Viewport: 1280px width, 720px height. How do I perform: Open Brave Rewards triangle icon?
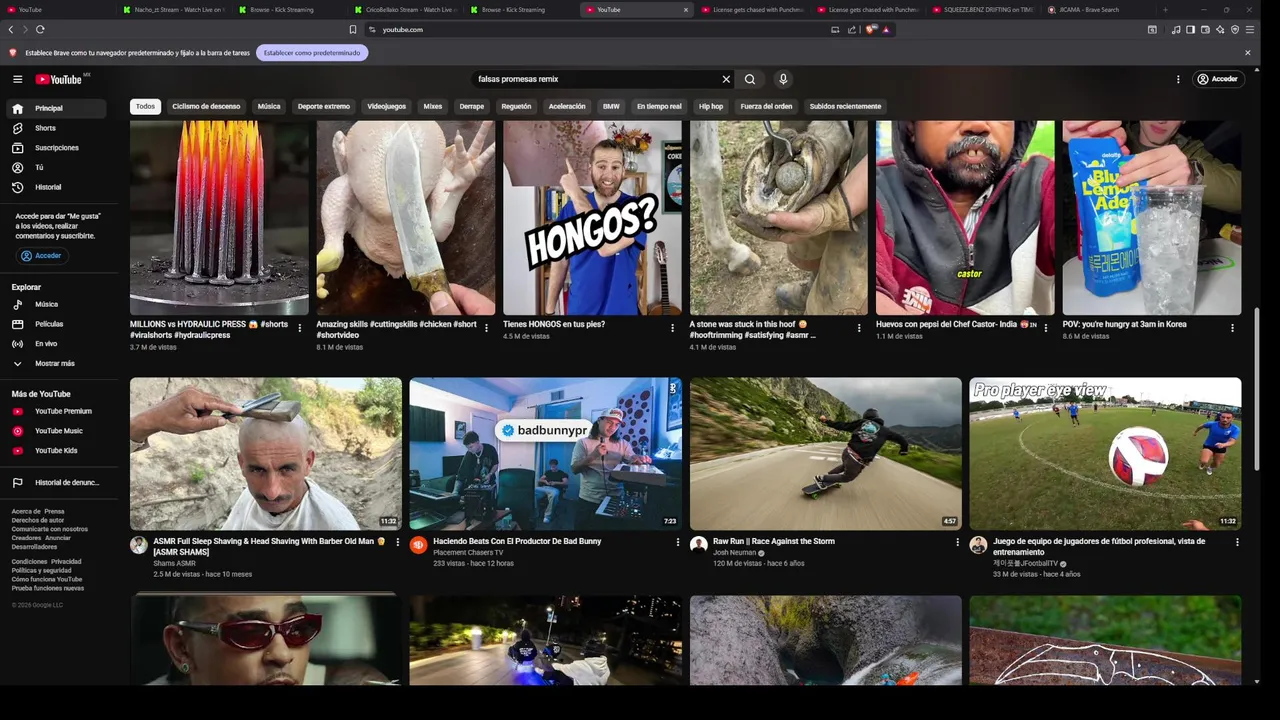[x=886, y=29]
